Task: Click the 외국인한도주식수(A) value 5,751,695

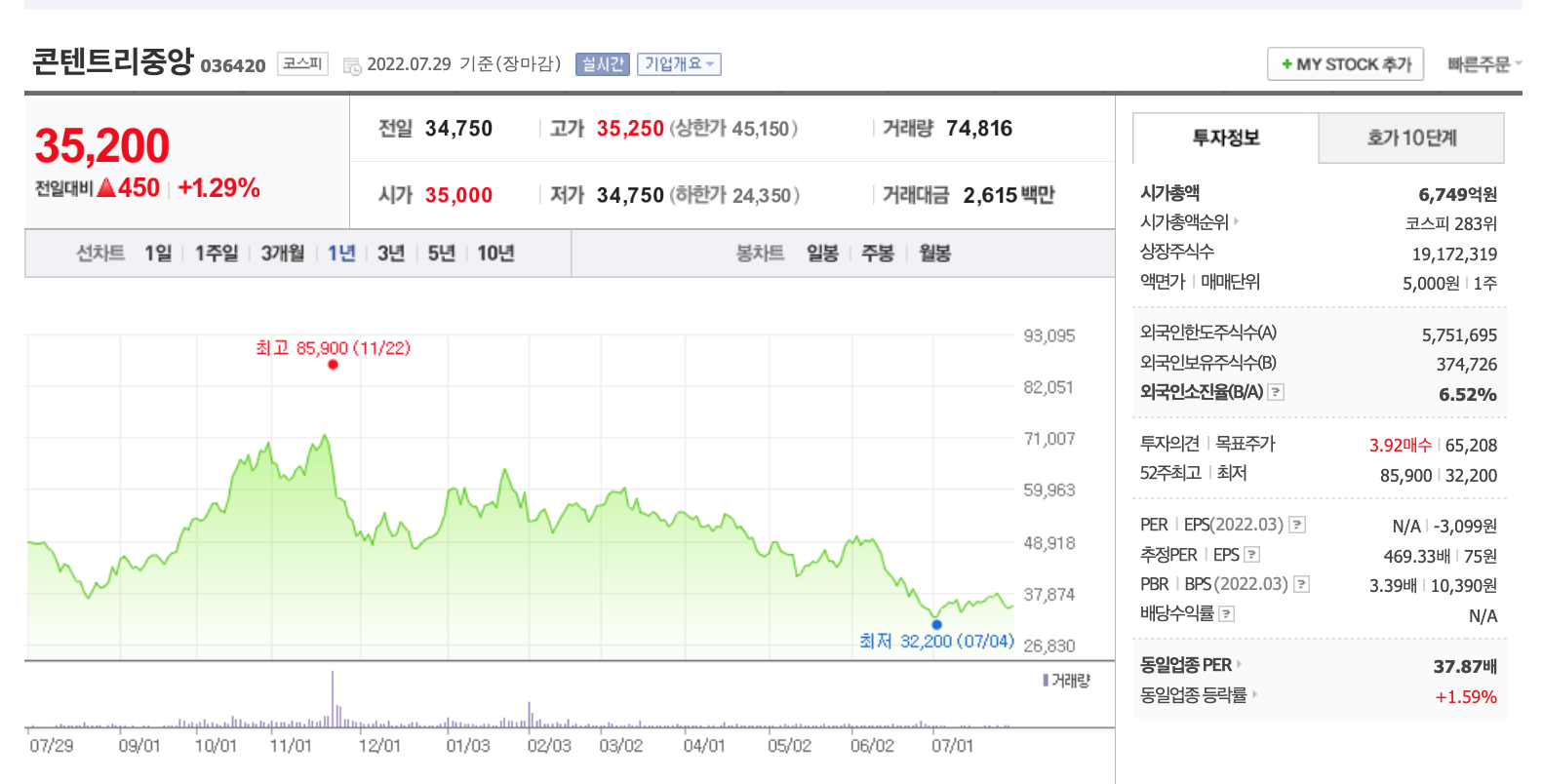Action: [x=1459, y=335]
